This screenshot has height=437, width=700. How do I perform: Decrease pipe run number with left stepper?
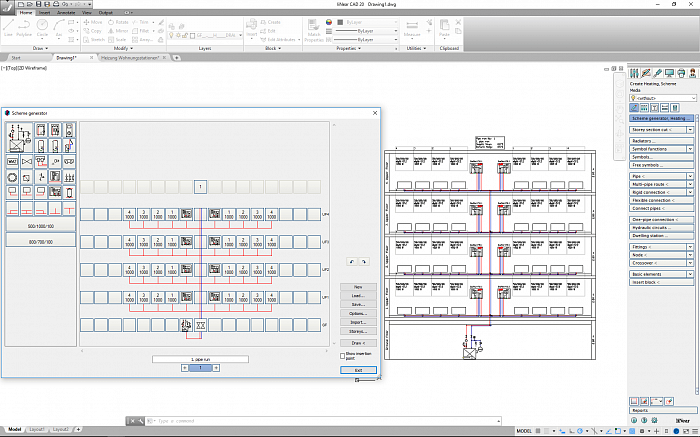(x=185, y=368)
